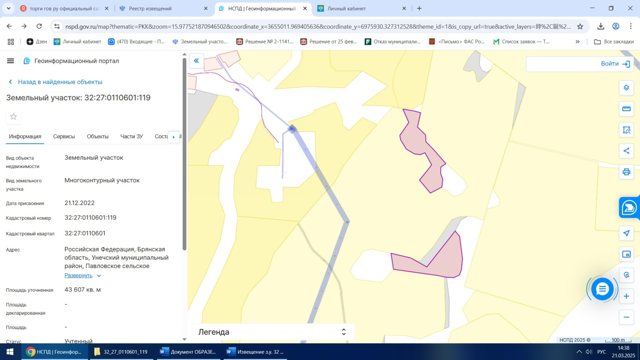Open the Все закладки folder
Image resolution: width=640 pixels, height=360 pixels.
click(x=613, y=42)
